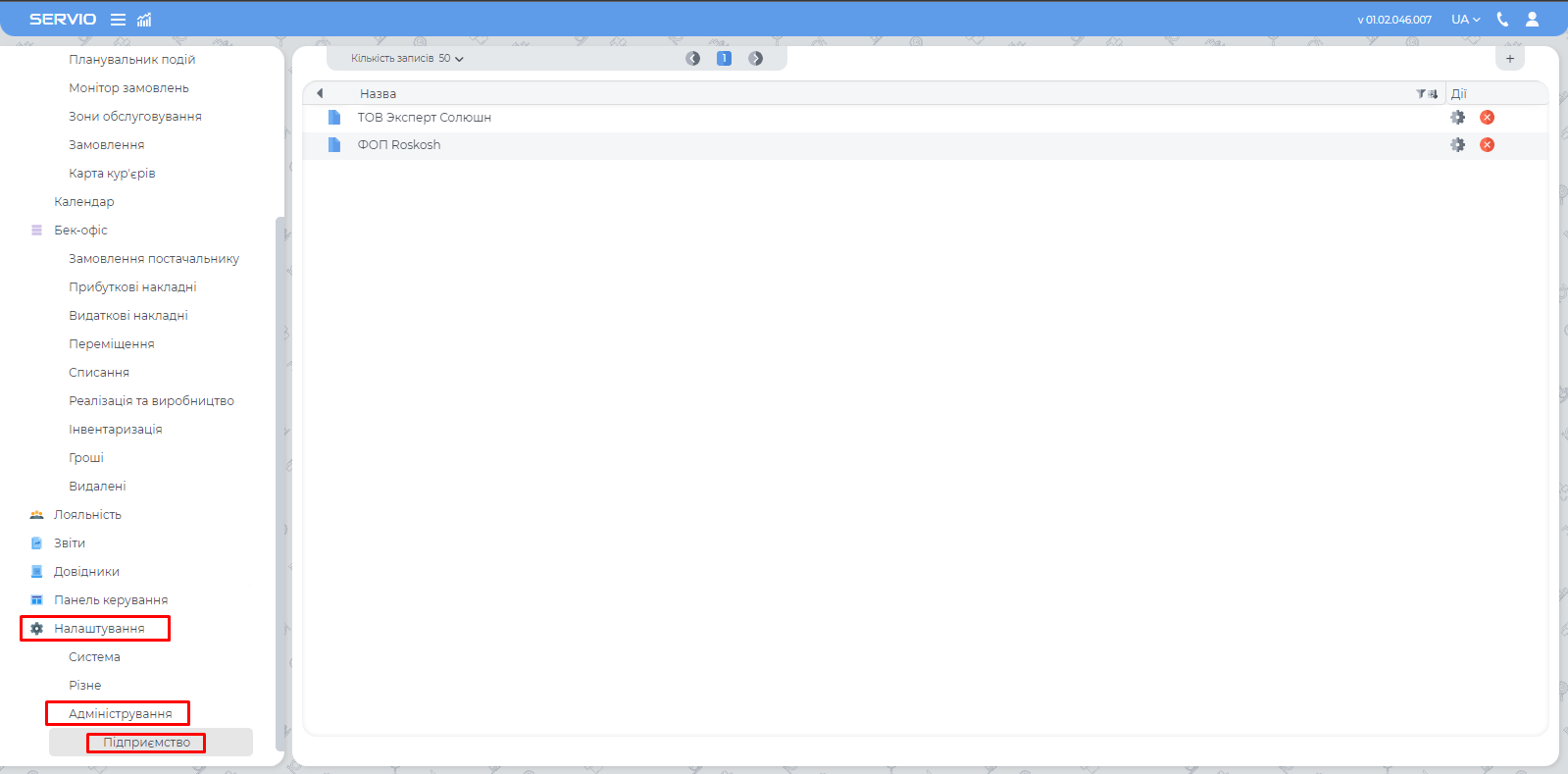Delete the ФОП Roskosh entry

(1487, 145)
